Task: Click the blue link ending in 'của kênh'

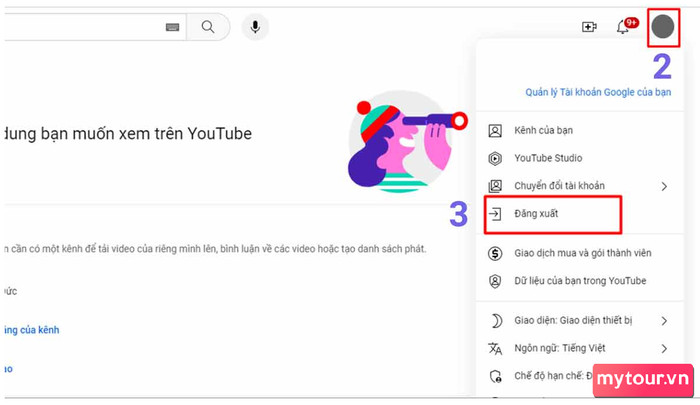Action: [31, 330]
